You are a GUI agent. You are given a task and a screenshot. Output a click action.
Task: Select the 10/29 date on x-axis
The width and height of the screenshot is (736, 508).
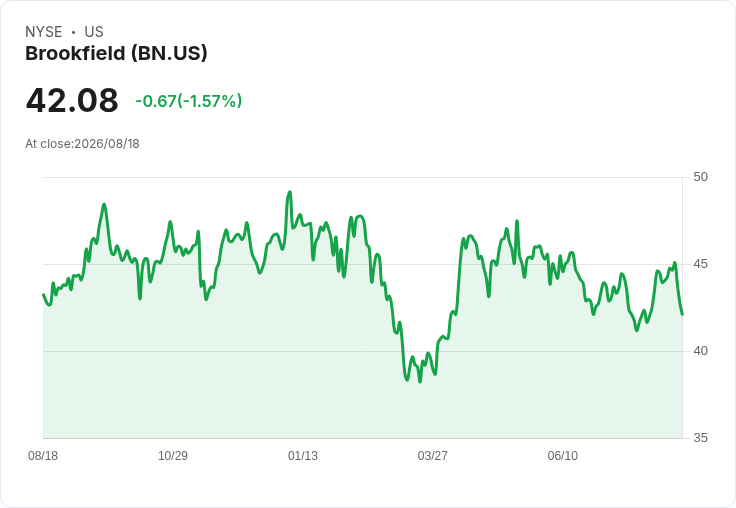click(x=173, y=456)
